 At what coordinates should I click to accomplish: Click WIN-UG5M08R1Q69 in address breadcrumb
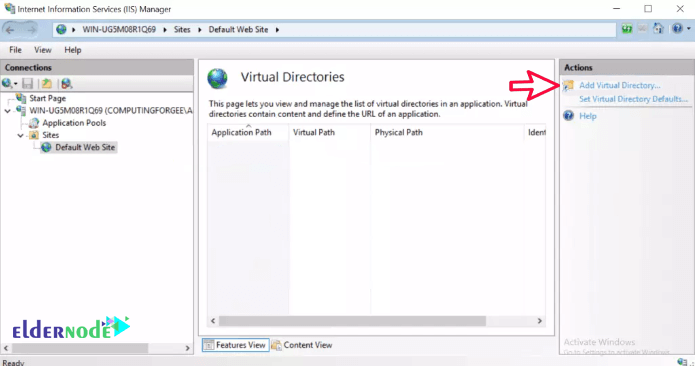point(119,30)
